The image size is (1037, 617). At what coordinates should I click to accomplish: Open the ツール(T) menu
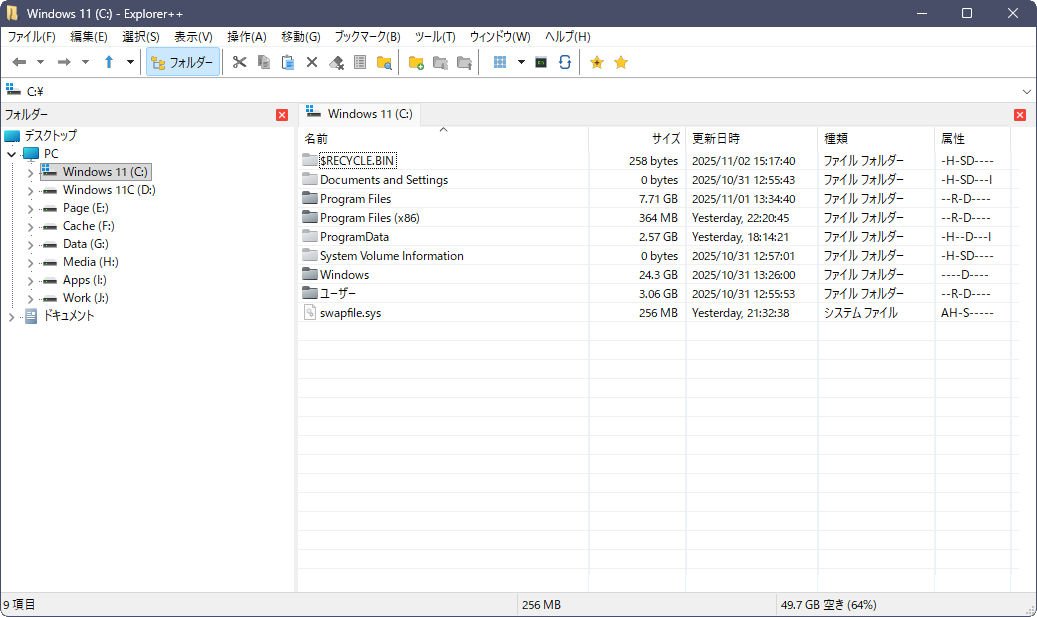coord(435,36)
